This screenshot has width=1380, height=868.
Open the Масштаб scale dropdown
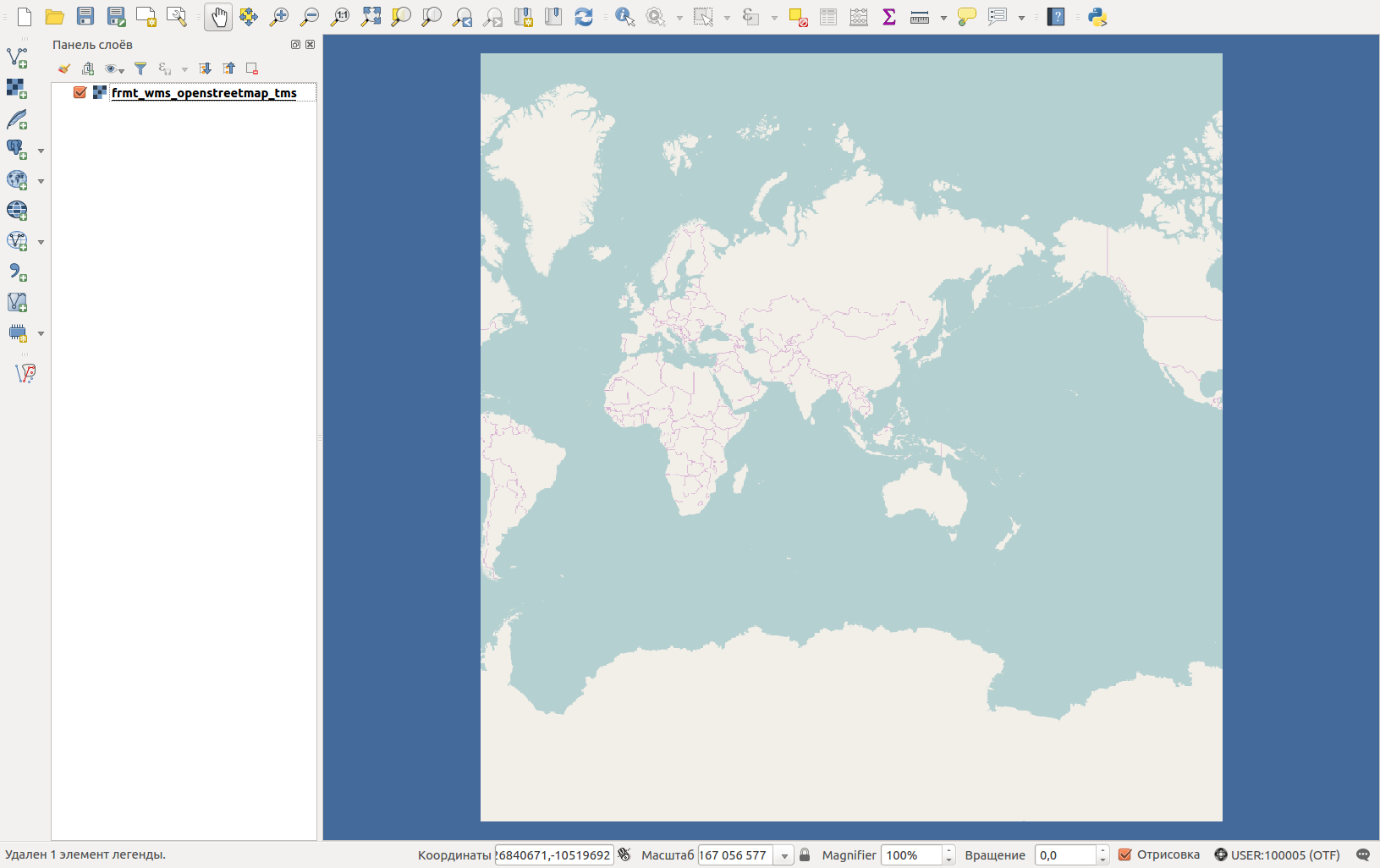[x=784, y=855]
